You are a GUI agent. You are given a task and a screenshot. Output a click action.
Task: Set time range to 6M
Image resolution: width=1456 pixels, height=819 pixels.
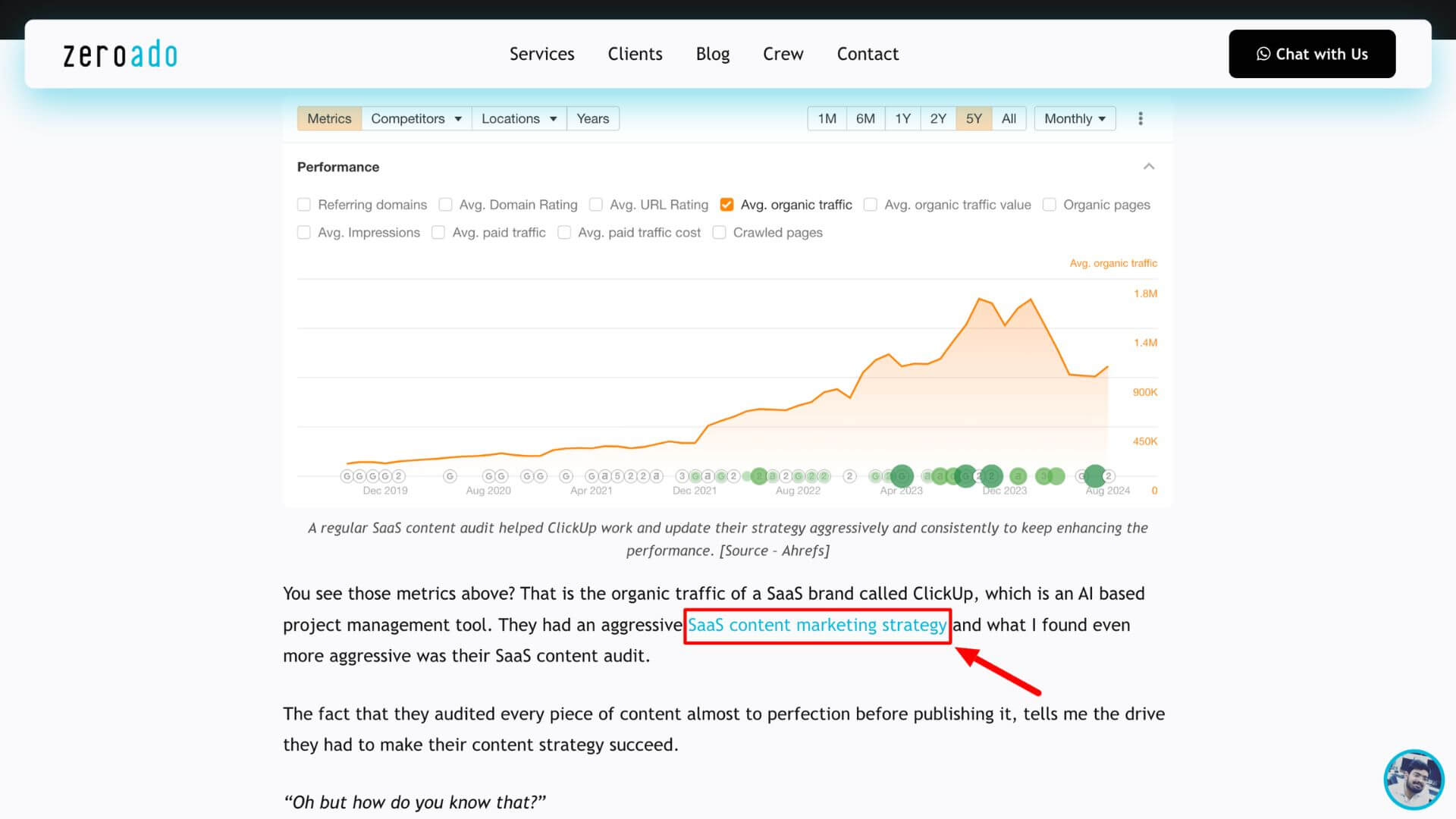tap(865, 118)
